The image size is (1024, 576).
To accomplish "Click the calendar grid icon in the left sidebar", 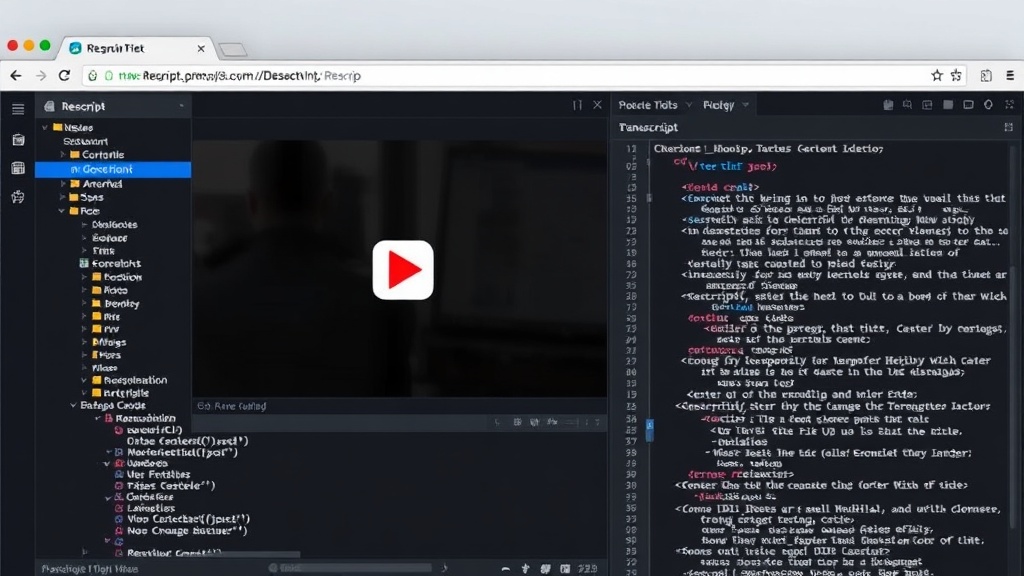I will [18, 168].
